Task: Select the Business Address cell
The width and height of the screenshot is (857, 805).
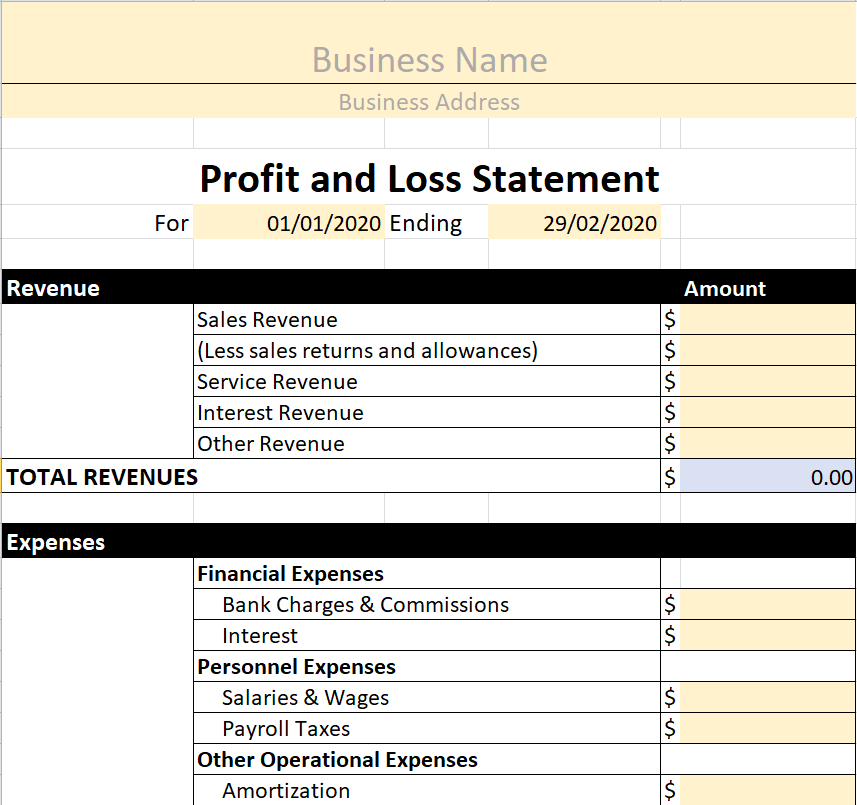Action: coord(429,102)
